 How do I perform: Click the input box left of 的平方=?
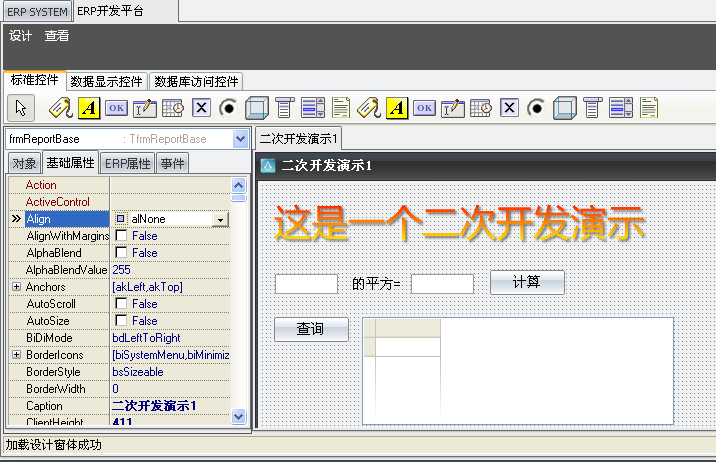[306, 284]
